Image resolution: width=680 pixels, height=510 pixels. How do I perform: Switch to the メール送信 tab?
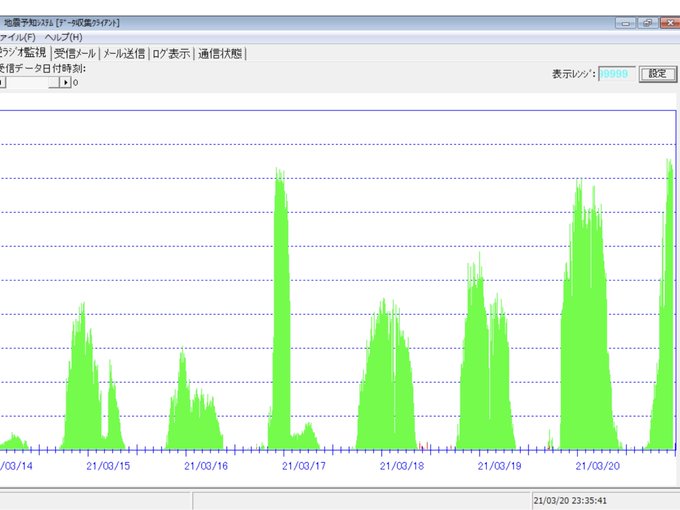click(x=124, y=54)
